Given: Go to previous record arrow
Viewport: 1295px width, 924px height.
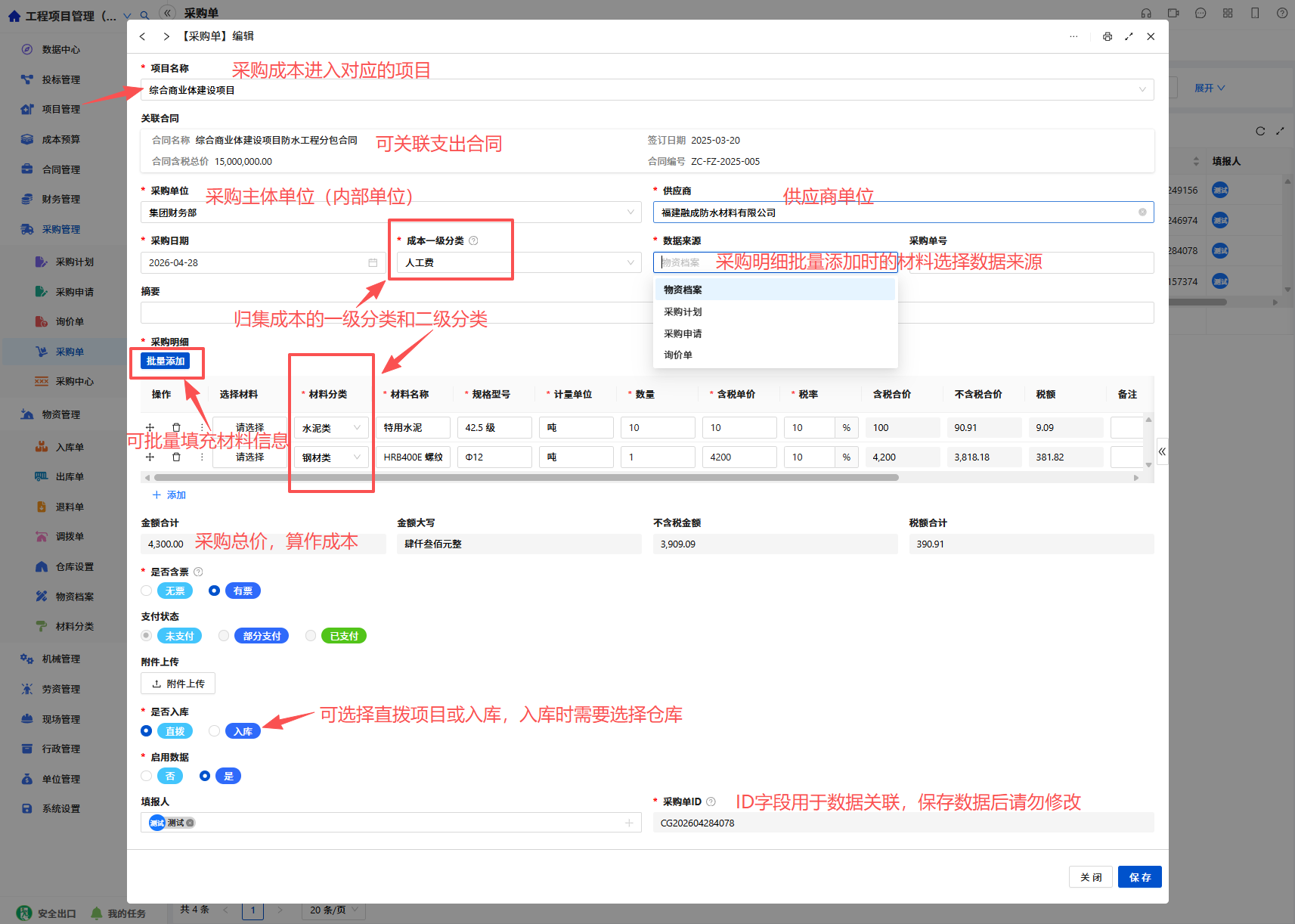Looking at the screenshot, I should (142, 36).
